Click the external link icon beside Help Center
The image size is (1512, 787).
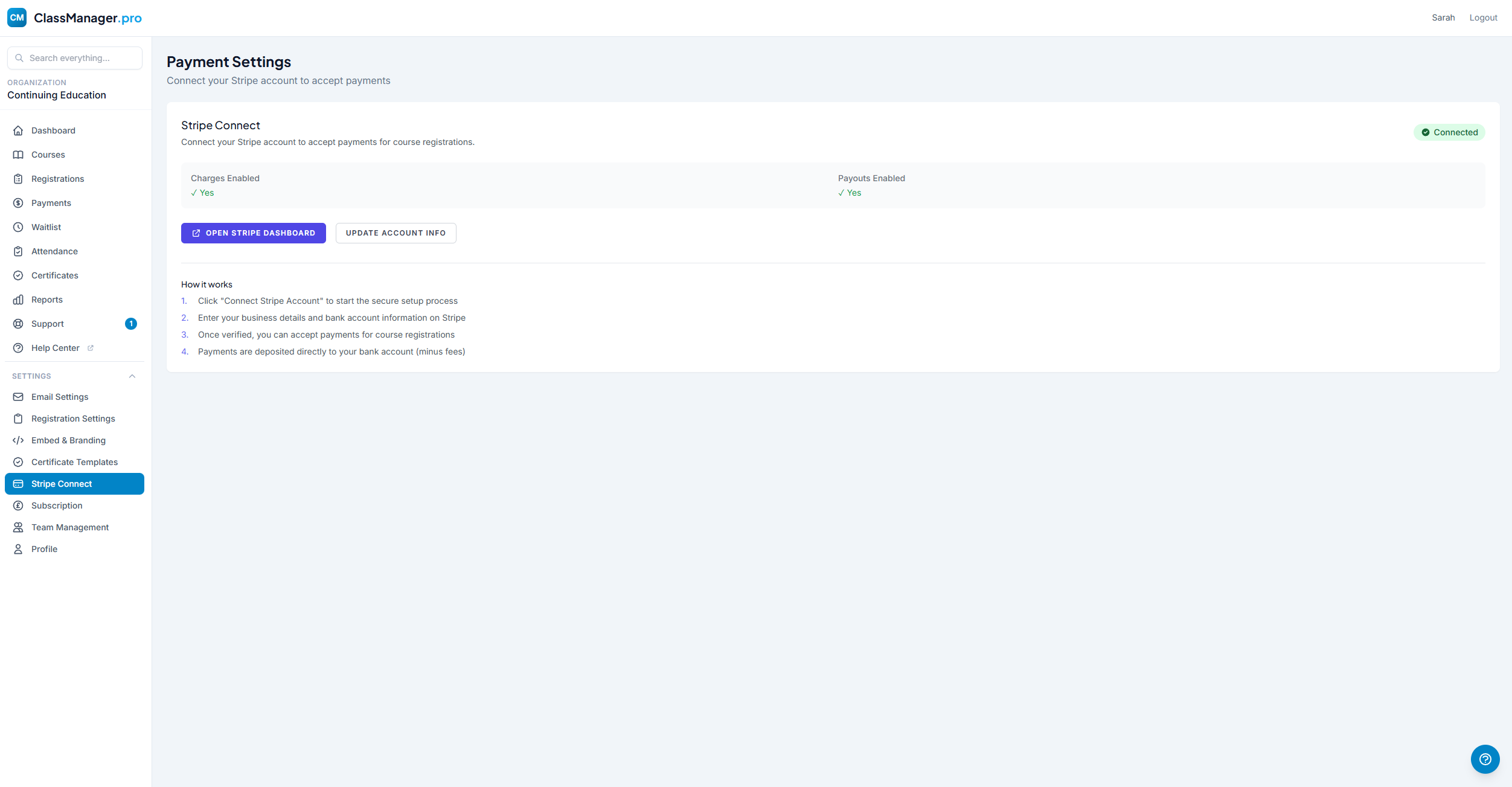tap(90, 348)
